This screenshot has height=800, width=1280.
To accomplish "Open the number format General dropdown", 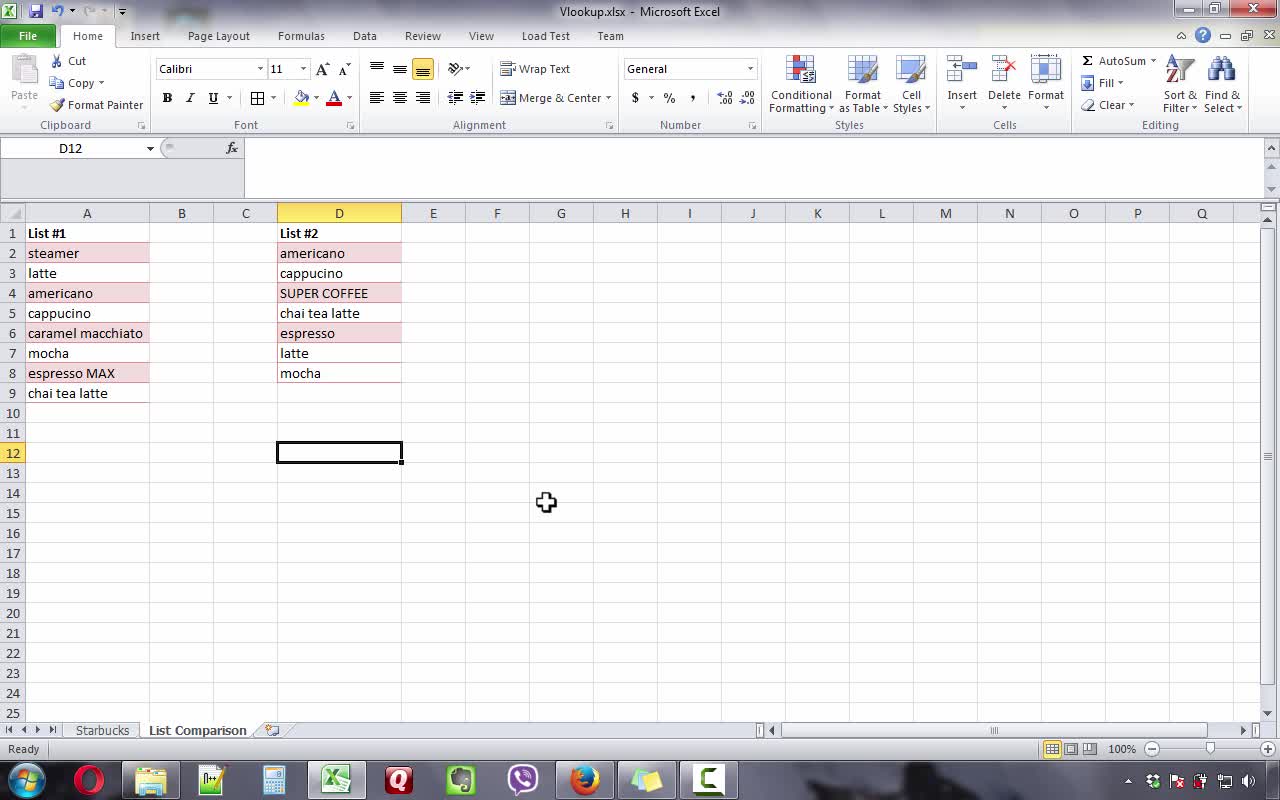I will point(750,69).
